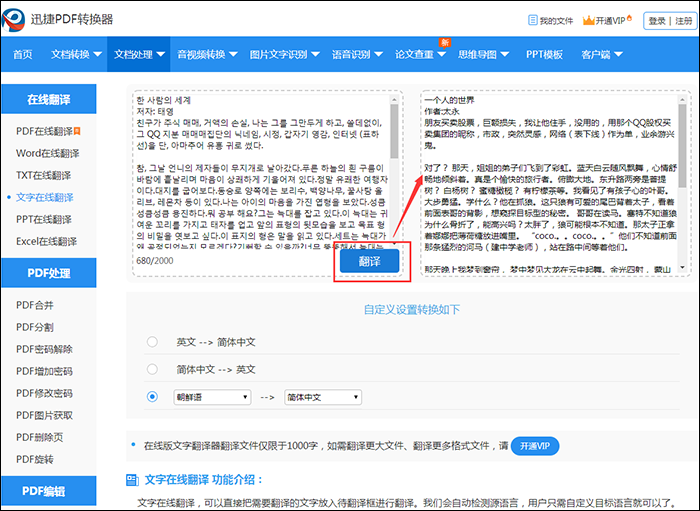Image resolution: width=700 pixels, height=511 pixels.
Task: Click the 在线翻译 sidebar section header
Action: pyautogui.click(x=49, y=99)
